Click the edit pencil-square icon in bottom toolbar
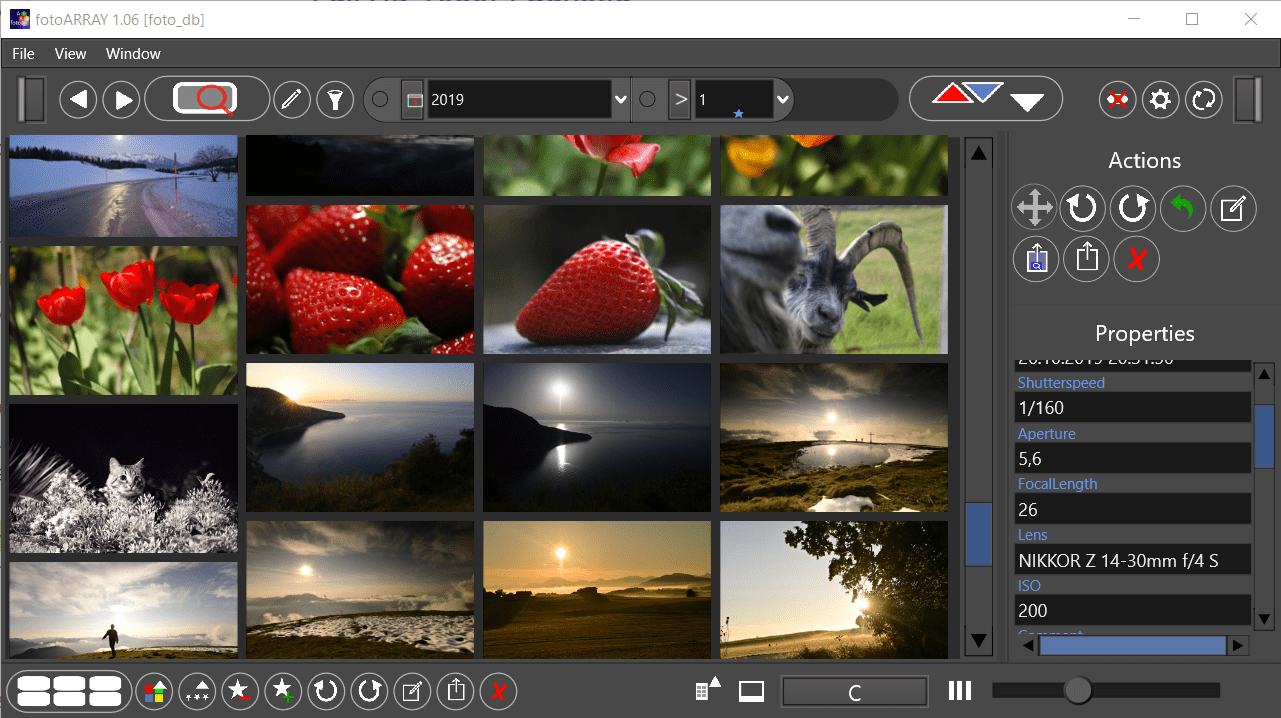1281x718 pixels. [412, 691]
